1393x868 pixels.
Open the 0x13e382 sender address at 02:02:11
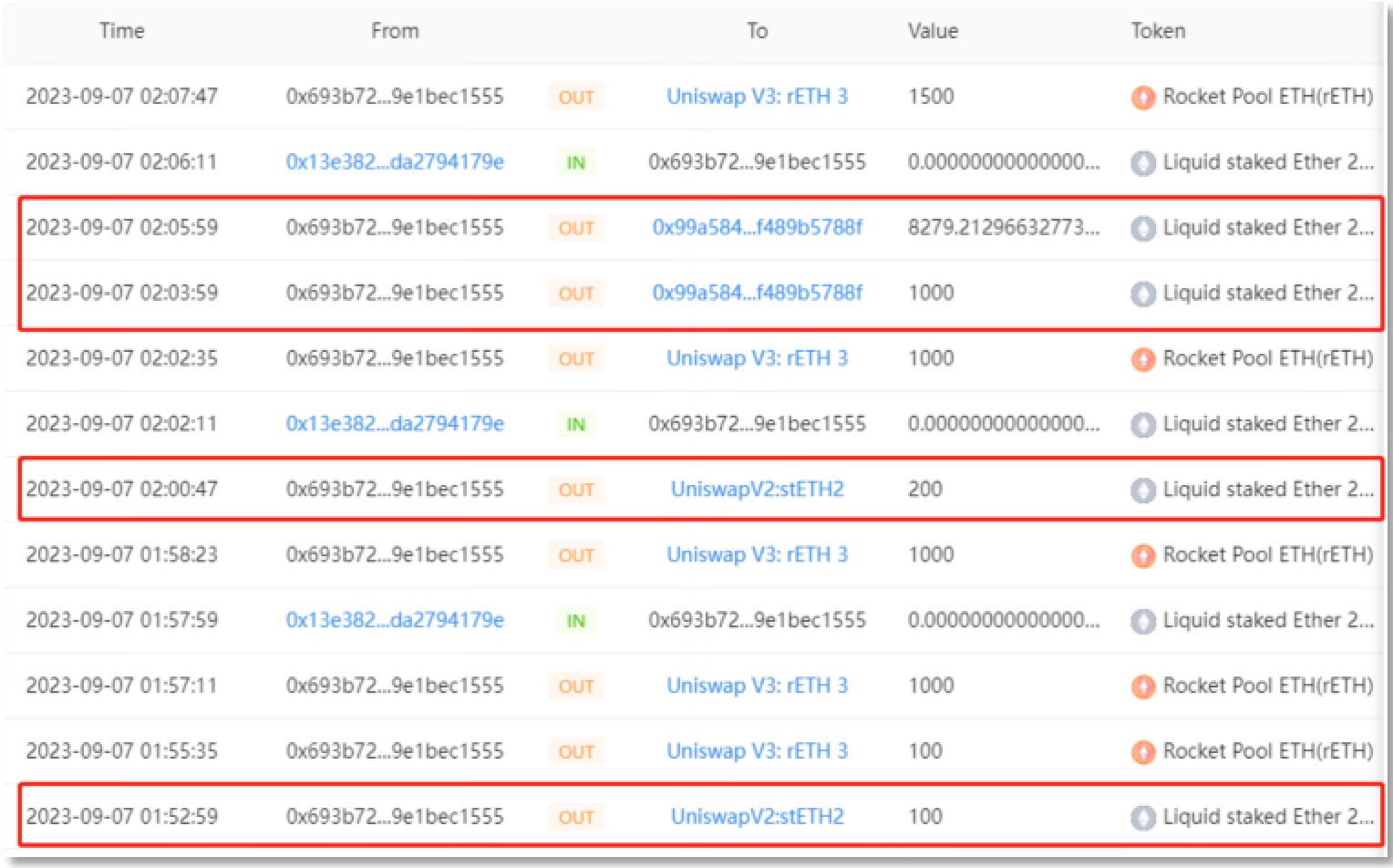395,424
